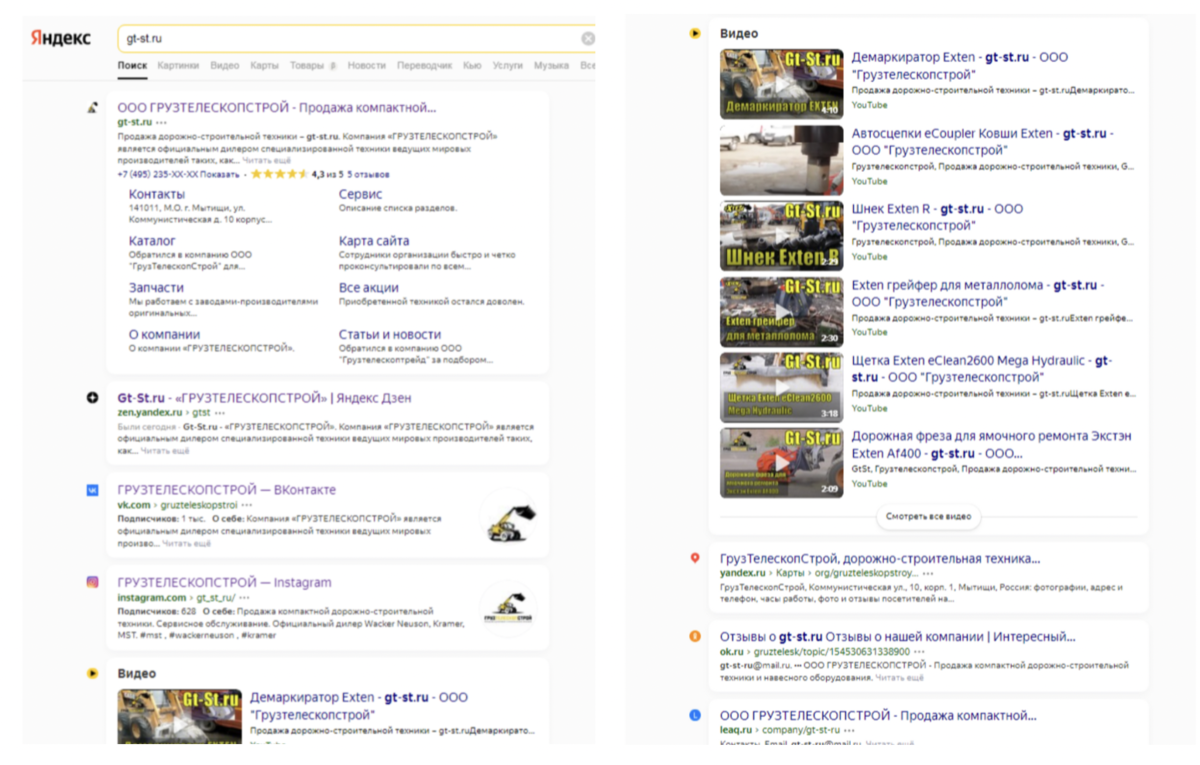Go to the Товары tab

click(308, 66)
